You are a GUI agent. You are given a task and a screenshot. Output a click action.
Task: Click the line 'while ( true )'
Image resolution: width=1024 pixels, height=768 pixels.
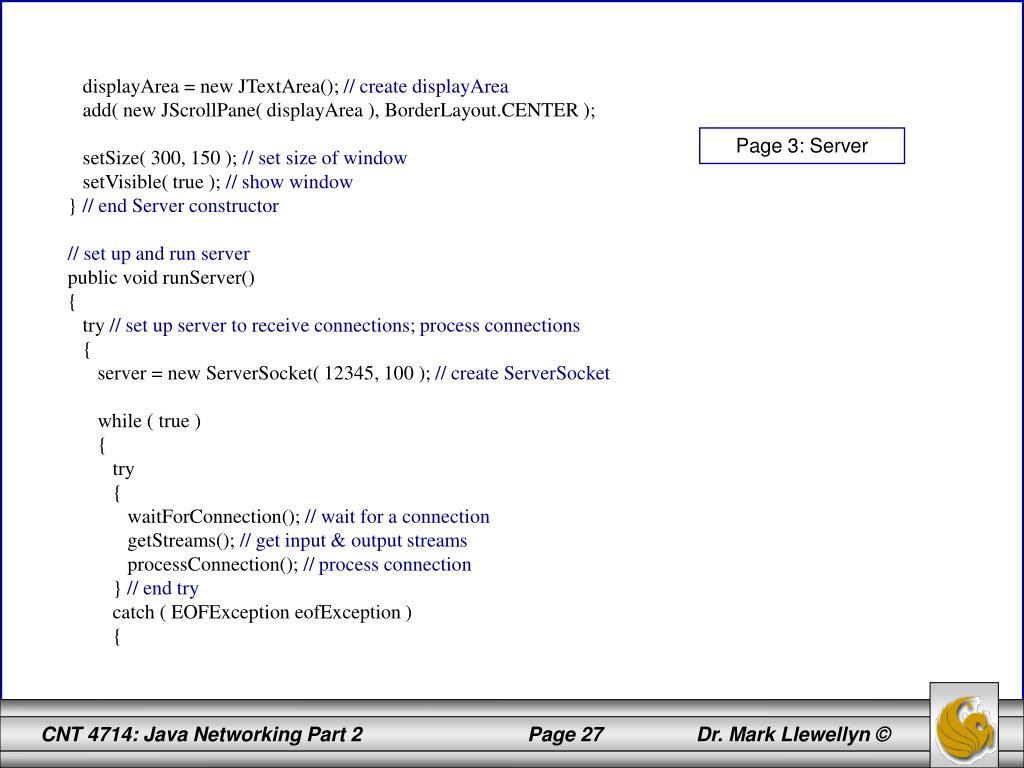click(x=150, y=421)
